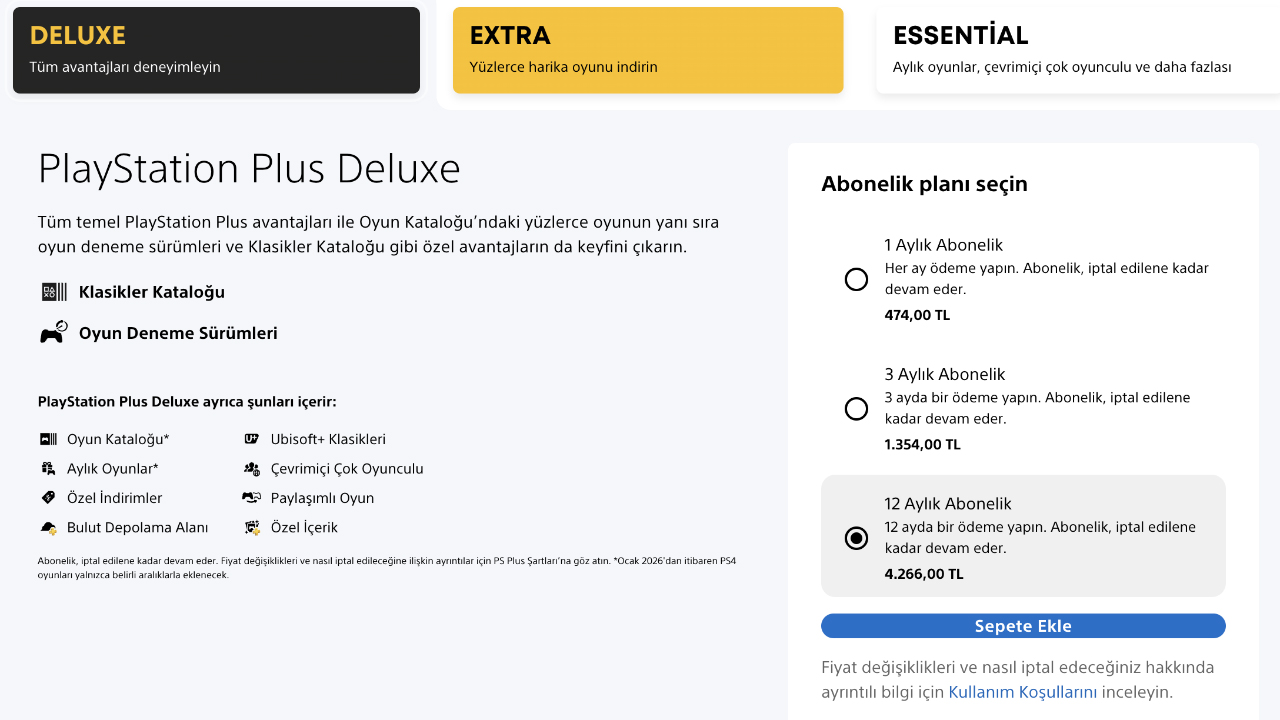Switch to the DELUXE plan tab
This screenshot has width=1280, height=720.
[216, 50]
